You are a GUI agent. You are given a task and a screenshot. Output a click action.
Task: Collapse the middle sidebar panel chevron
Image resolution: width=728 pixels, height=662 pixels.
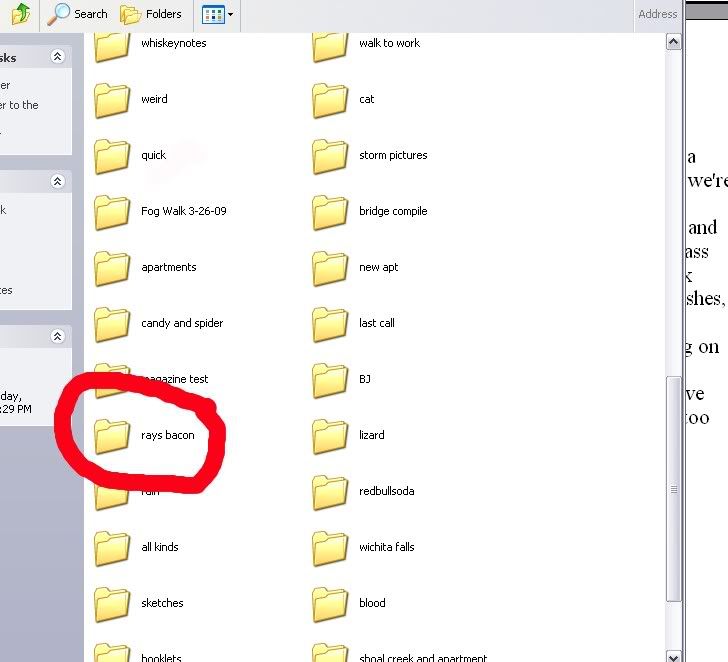point(57,182)
